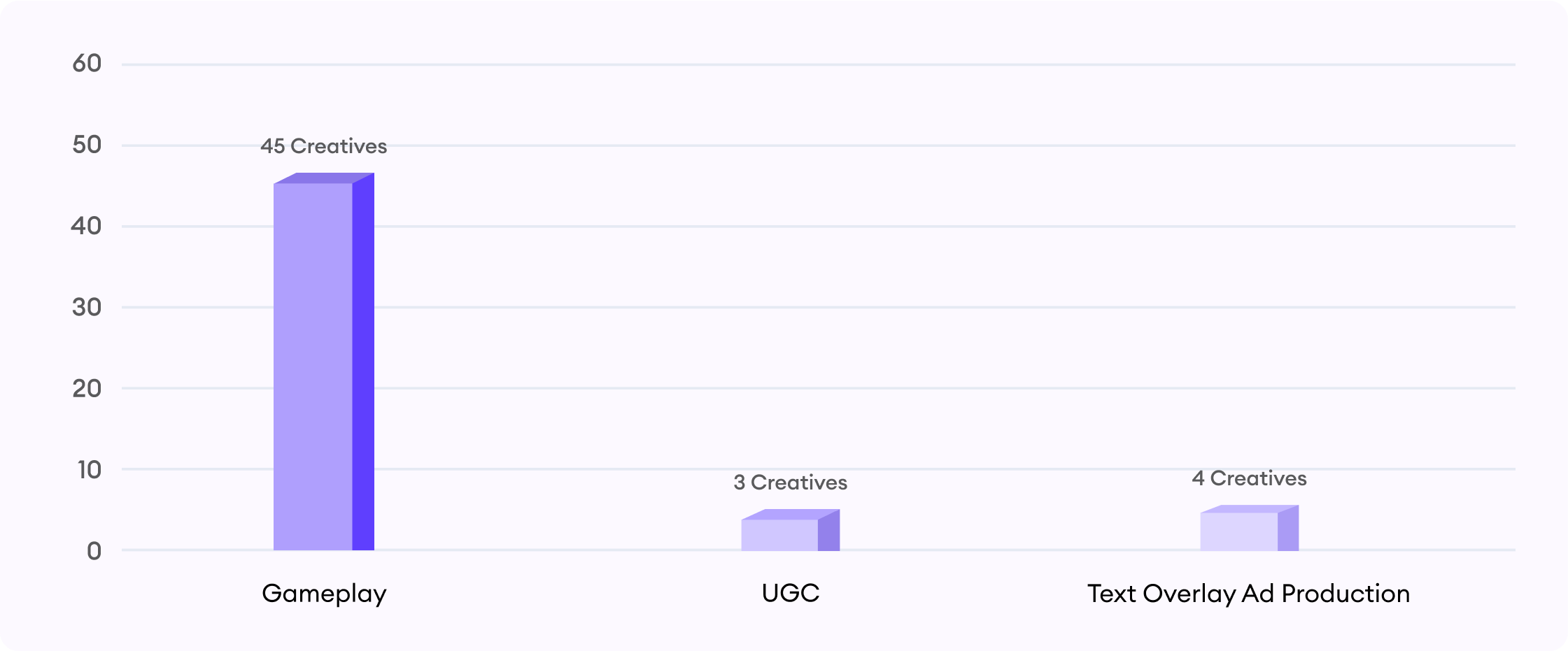Click the UGC axis label

(x=791, y=593)
